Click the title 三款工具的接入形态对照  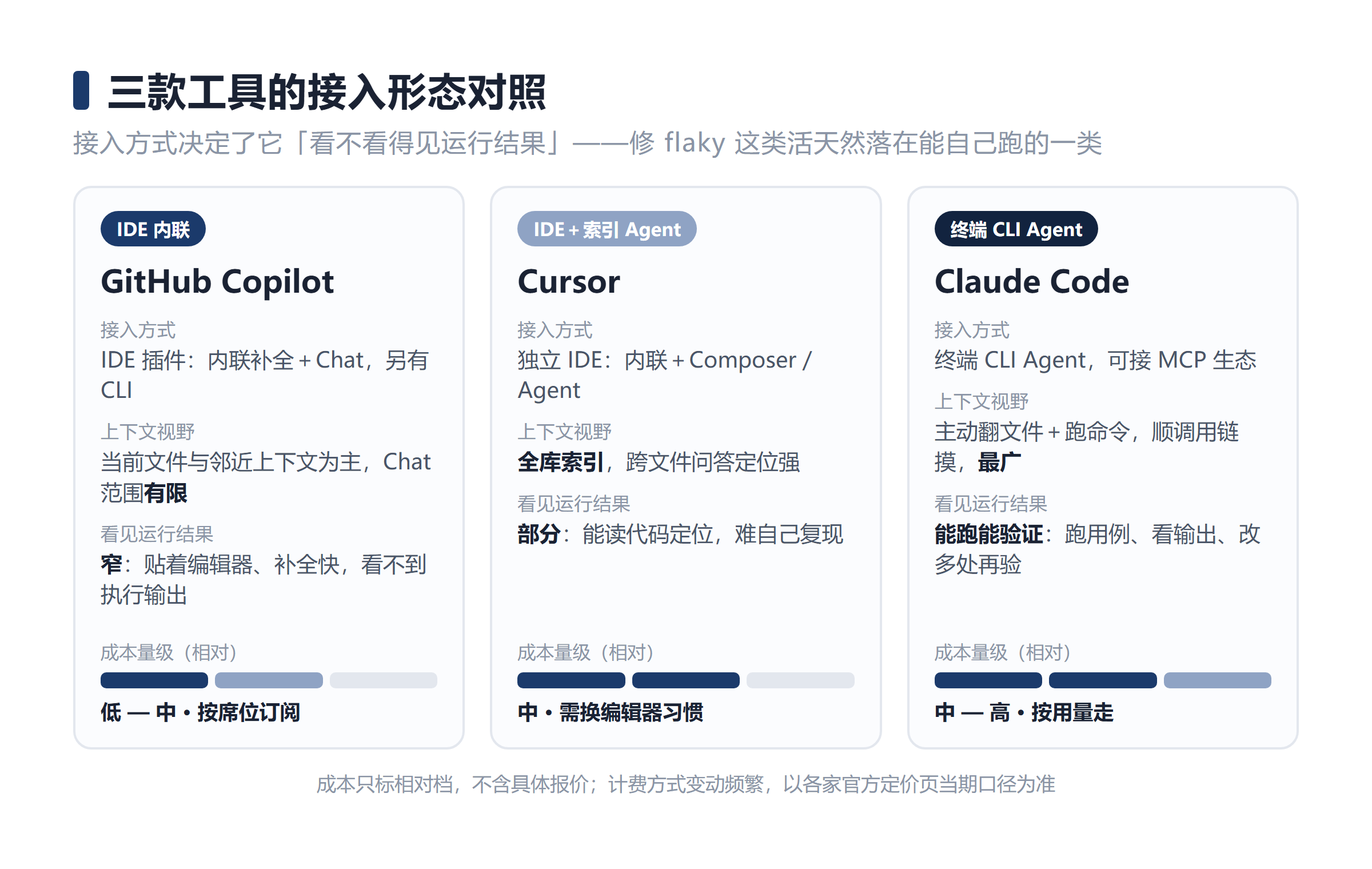[x=326, y=91]
